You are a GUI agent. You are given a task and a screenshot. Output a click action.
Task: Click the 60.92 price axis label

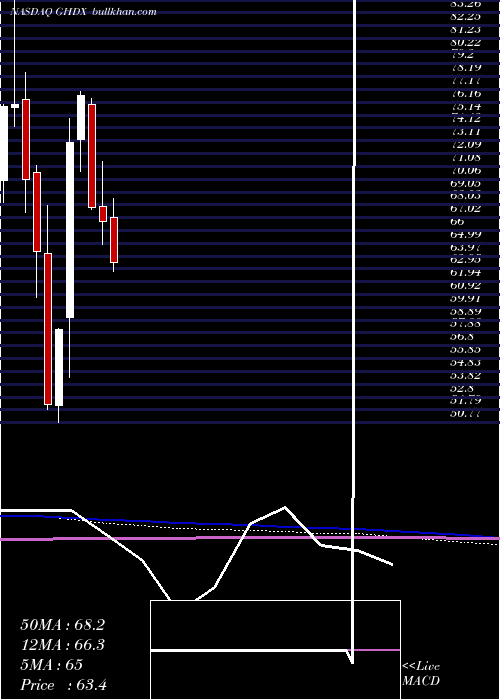tap(466, 285)
